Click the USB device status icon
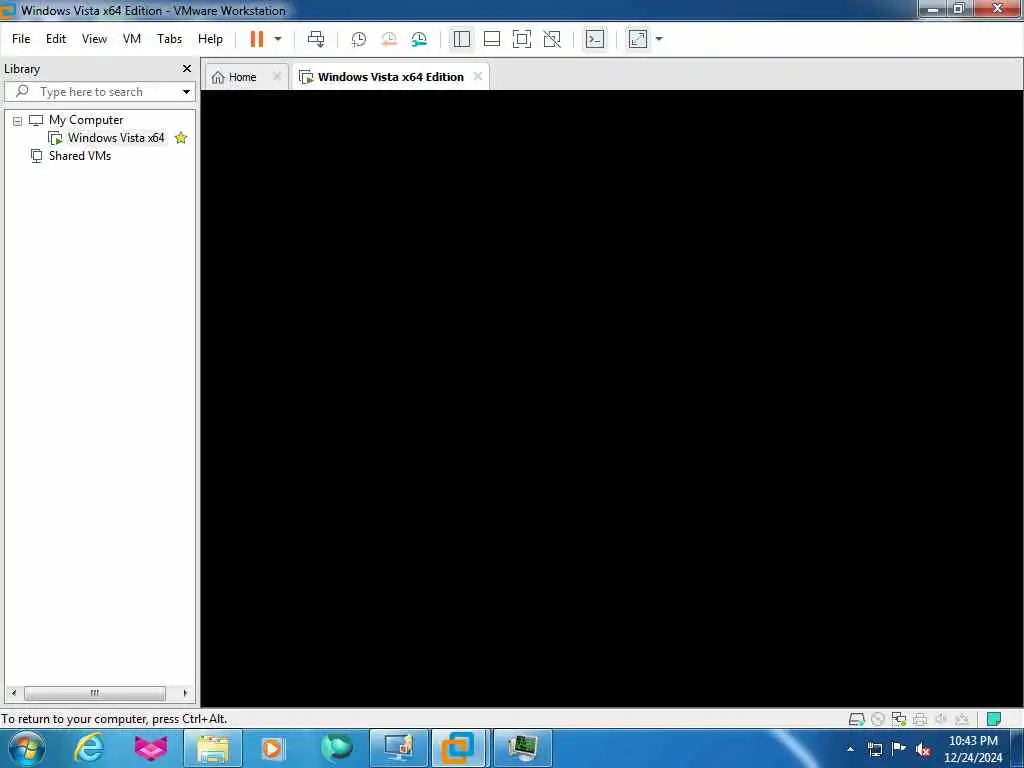This screenshot has width=1024, height=768. [x=962, y=719]
